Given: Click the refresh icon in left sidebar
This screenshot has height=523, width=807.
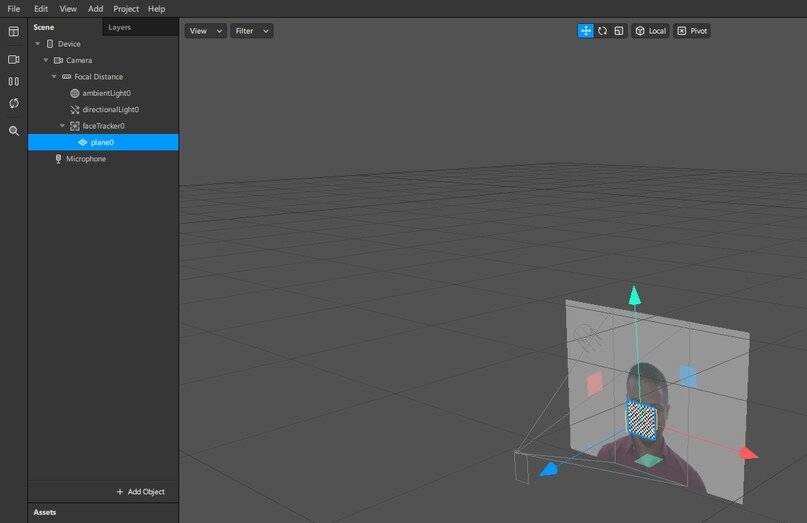Looking at the screenshot, I should coord(14,103).
